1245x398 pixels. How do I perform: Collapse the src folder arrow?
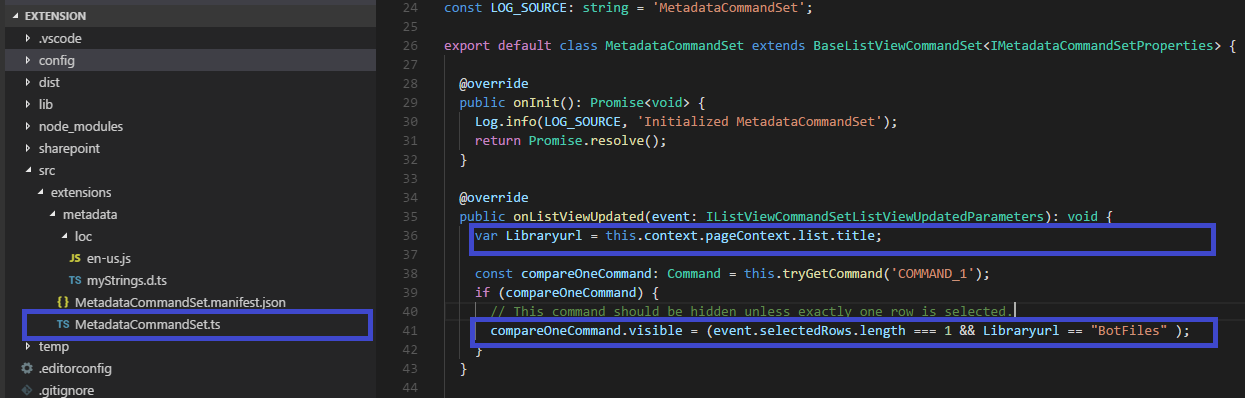[x=28, y=170]
